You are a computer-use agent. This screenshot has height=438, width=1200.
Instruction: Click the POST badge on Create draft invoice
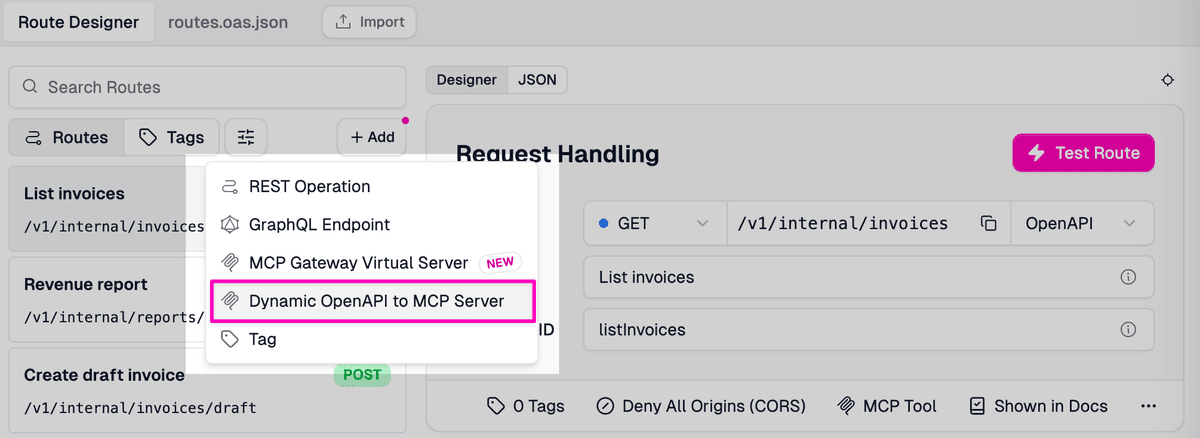pos(362,375)
